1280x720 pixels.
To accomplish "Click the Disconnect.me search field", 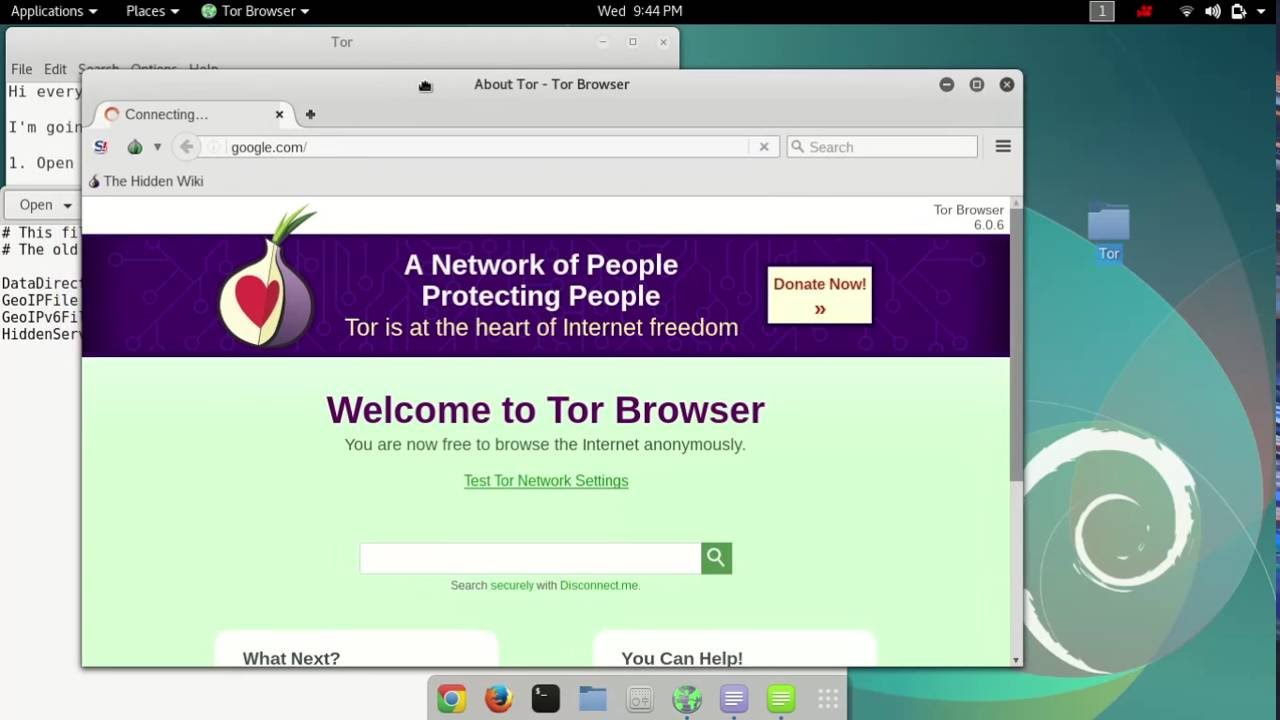I will [x=530, y=558].
